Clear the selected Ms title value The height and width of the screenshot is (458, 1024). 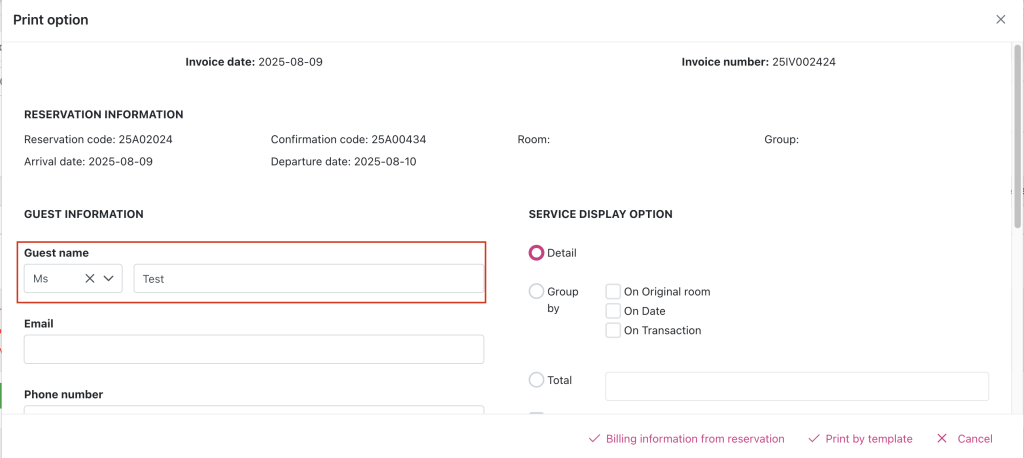[x=90, y=279]
